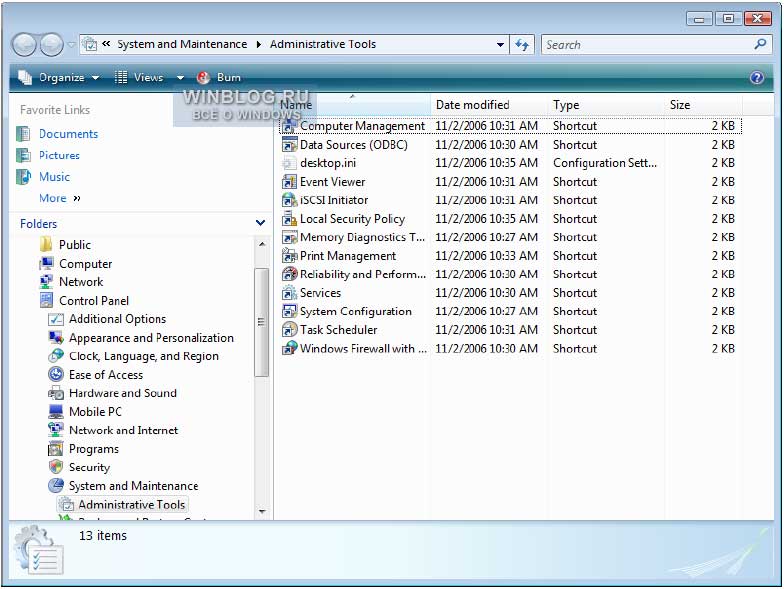The image size is (784, 589).
Task: Click the Reliability and Performance icon
Action: click(289, 274)
